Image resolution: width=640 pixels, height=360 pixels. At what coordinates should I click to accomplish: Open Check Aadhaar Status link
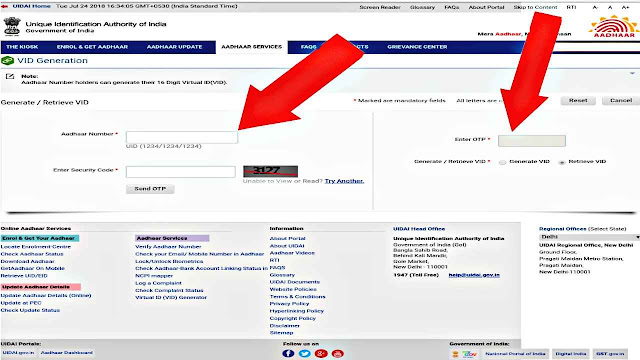(32, 254)
